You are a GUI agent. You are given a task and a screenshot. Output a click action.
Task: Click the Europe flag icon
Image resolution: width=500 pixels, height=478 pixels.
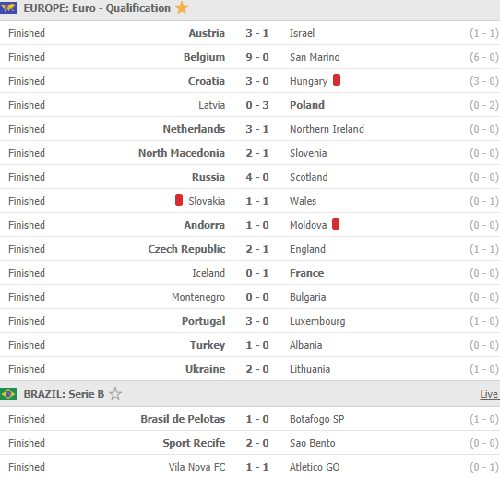tap(8, 8)
